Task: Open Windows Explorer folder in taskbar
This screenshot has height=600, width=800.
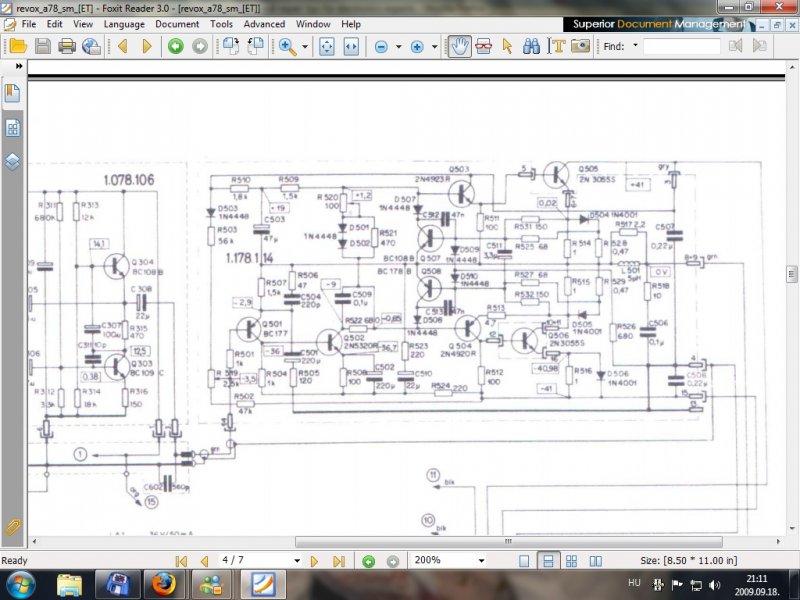Action: (69, 585)
